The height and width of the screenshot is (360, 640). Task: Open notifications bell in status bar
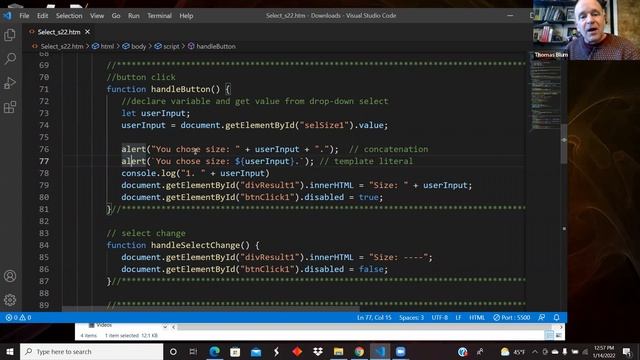point(556,317)
